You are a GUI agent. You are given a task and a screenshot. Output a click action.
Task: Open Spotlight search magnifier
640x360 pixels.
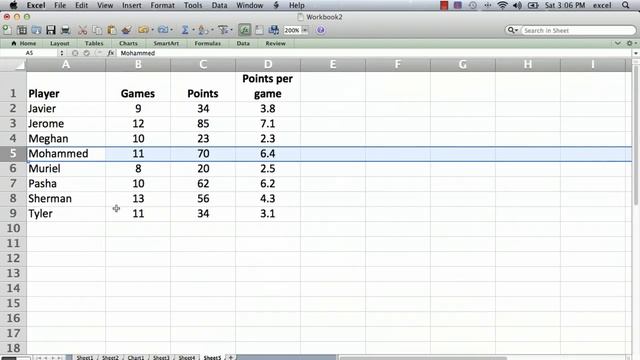pyautogui.click(x=626, y=5)
